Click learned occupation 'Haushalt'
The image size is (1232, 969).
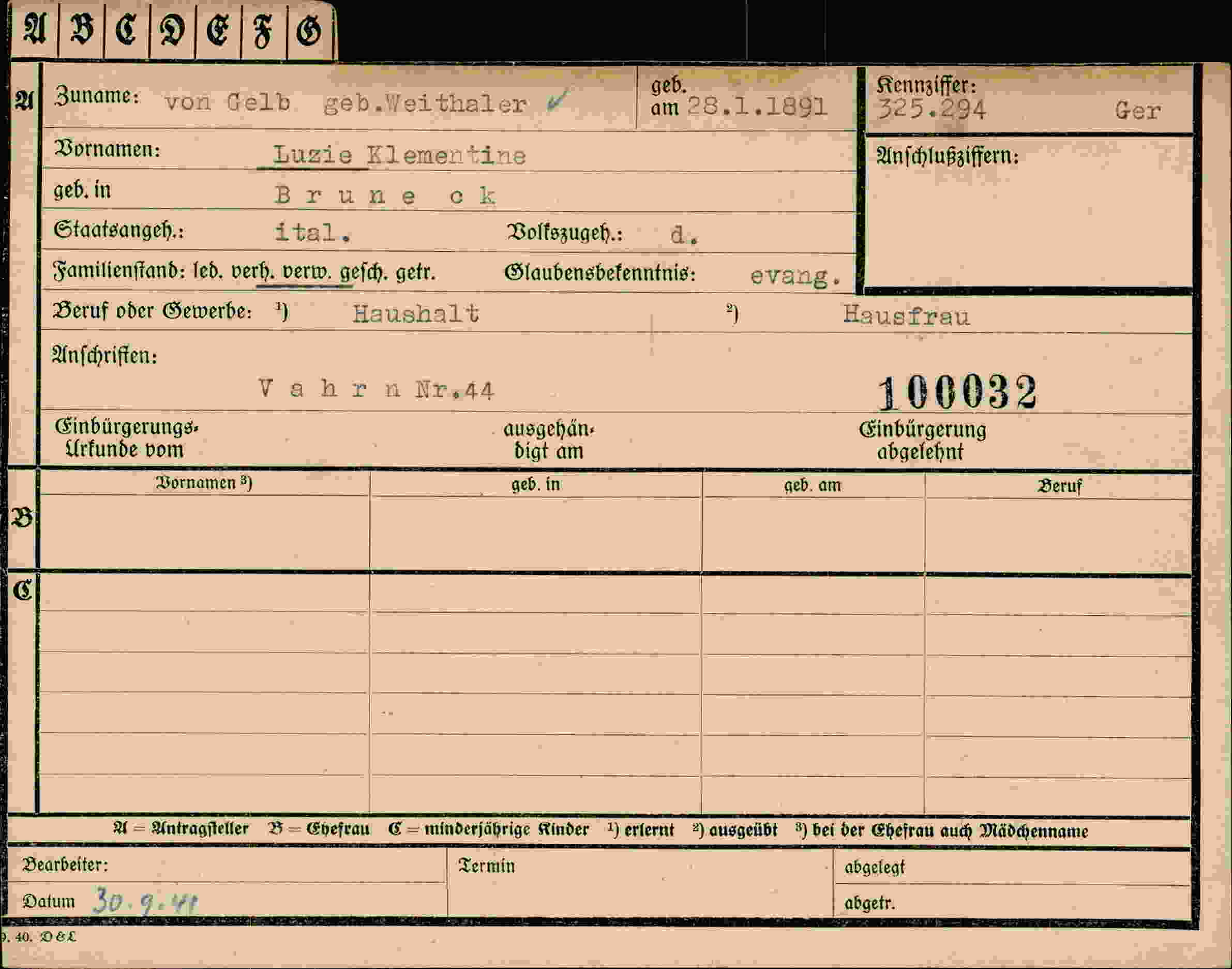pyautogui.click(x=416, y=313)
